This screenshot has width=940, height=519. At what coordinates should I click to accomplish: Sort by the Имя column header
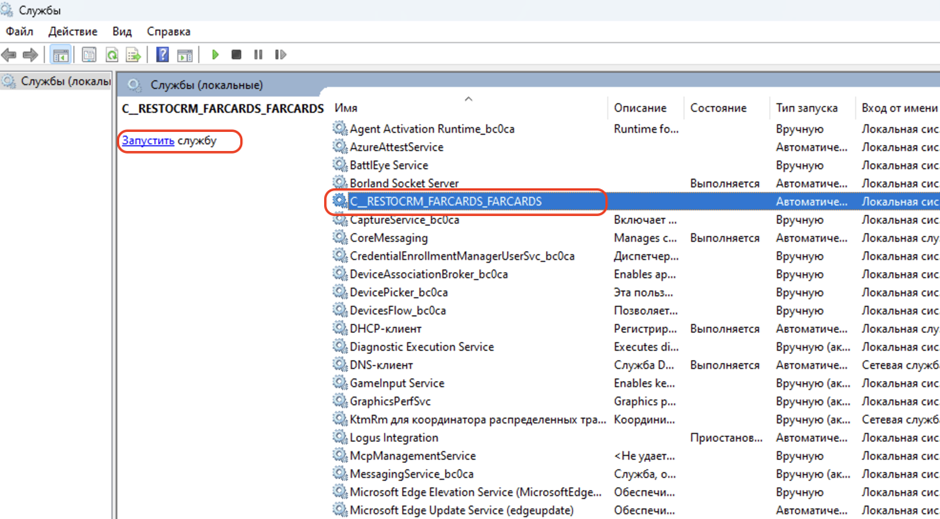coord(346,108)
